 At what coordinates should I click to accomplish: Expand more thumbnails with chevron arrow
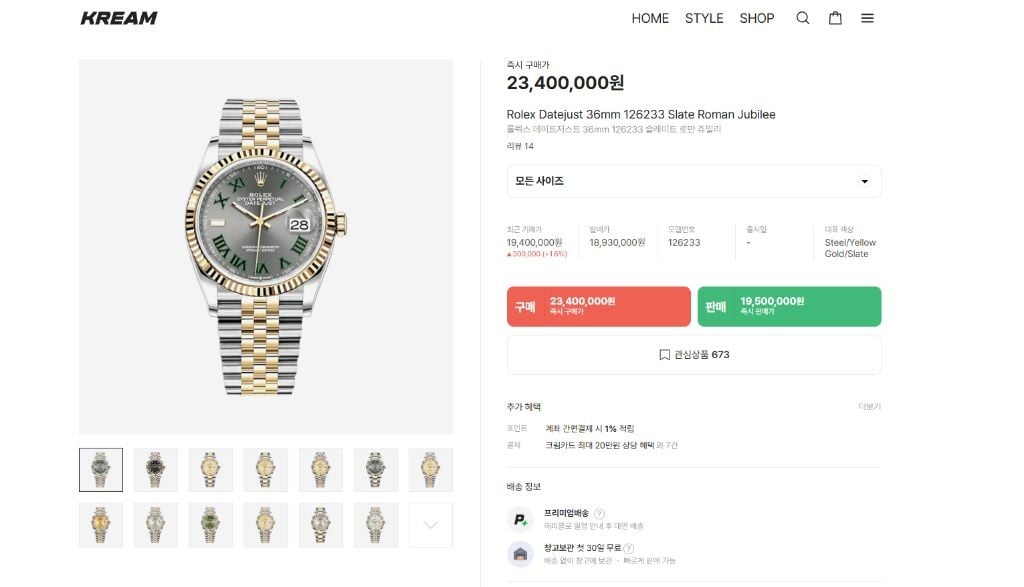tap(431, 525)
